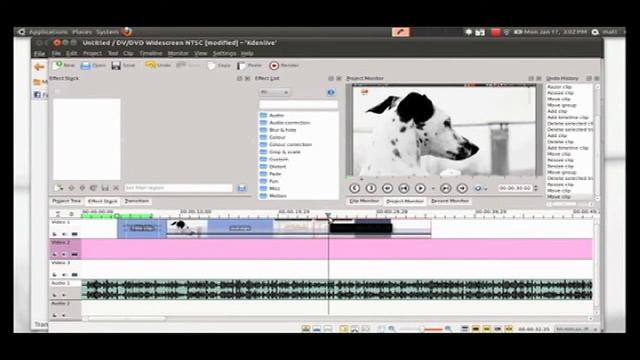Click the rewind button in Project Monitor
Image resolution: width=640 pixels, height=360 pixels.
387,188
